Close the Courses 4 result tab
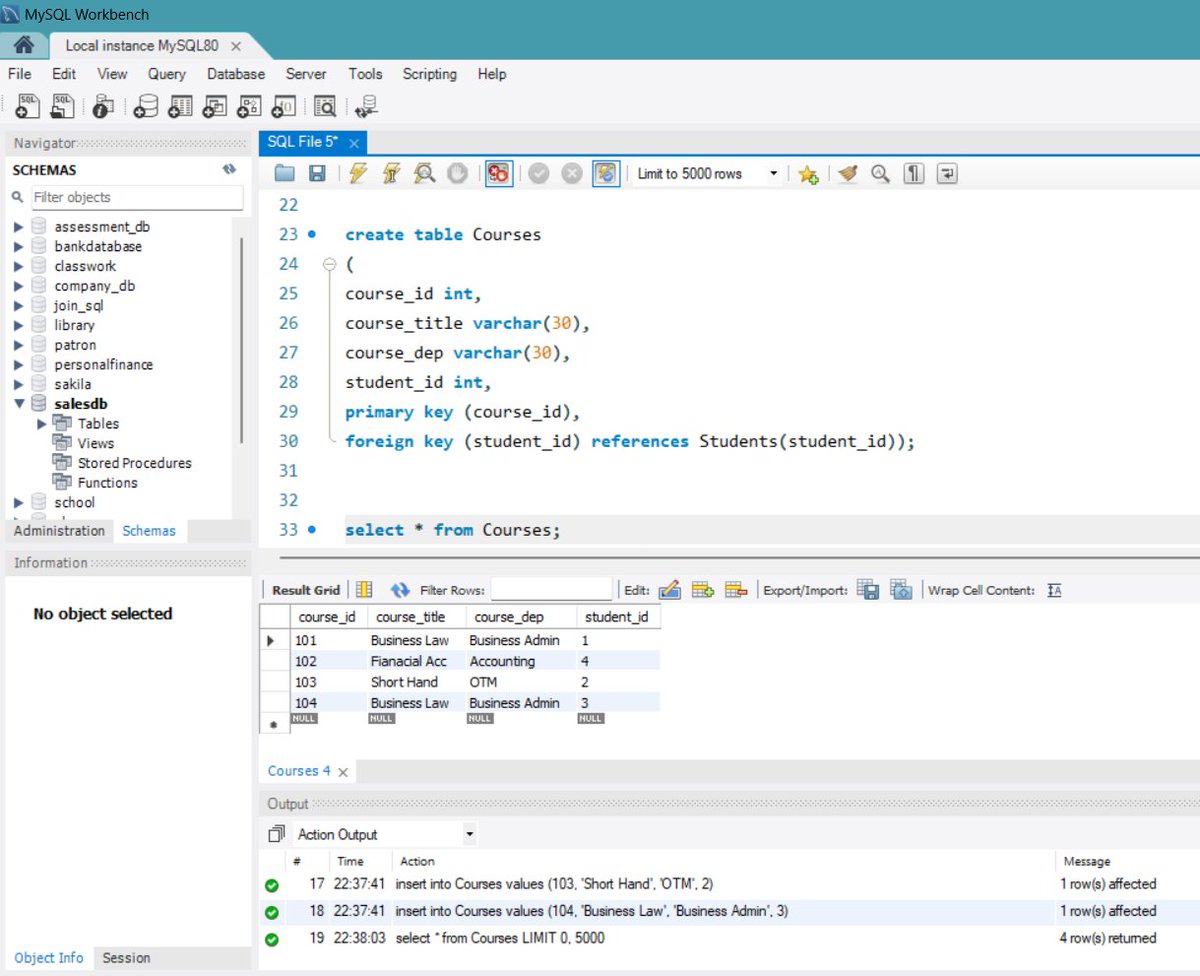The width and height of the screenshot is (1200, 976). point(343,772)
